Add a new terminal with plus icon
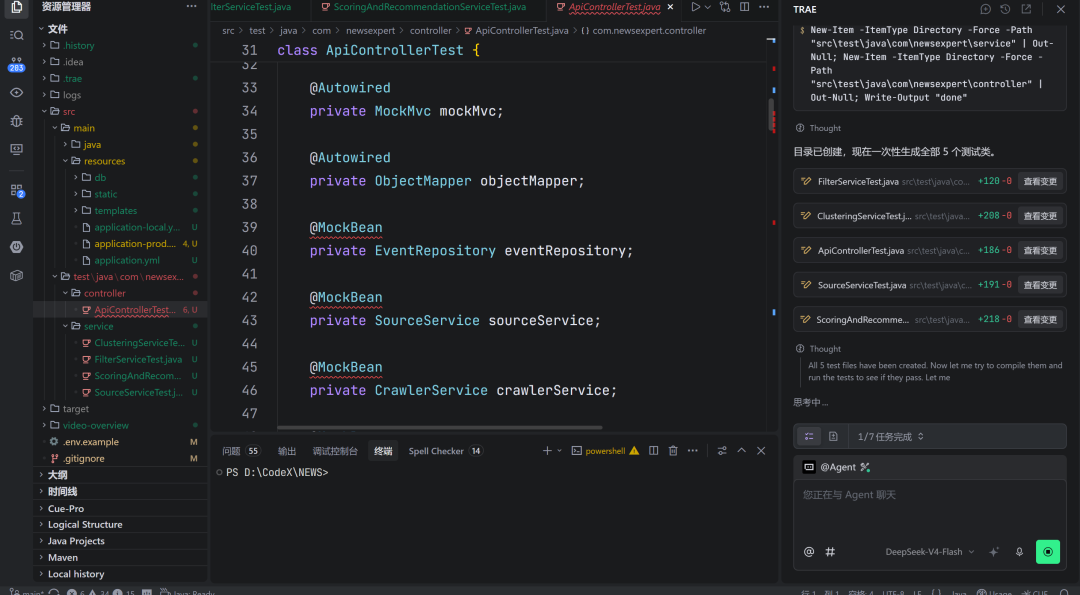 (x=547, y=451)
